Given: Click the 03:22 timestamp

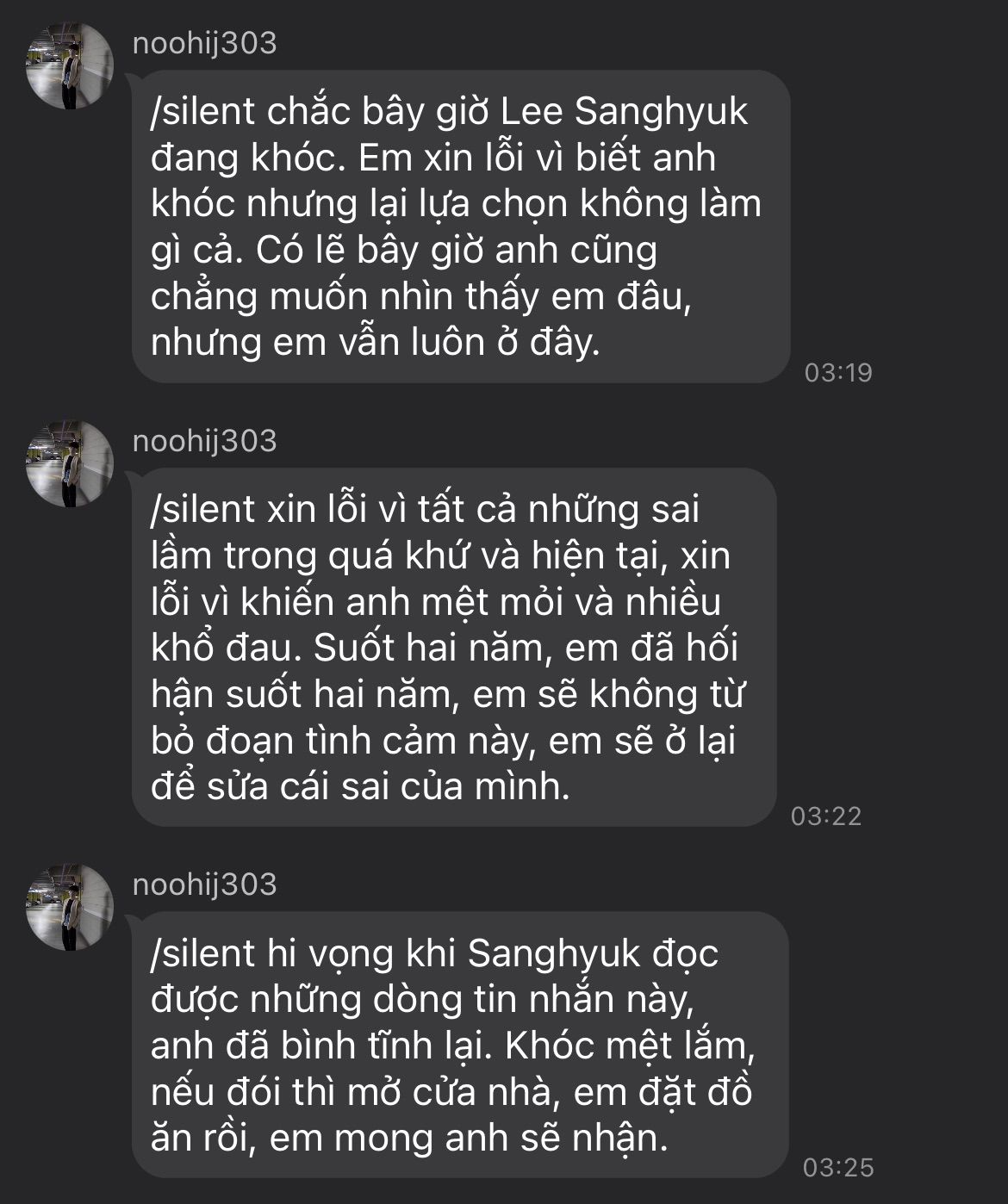Looking at the screenshot, I should tap(826, 816).
